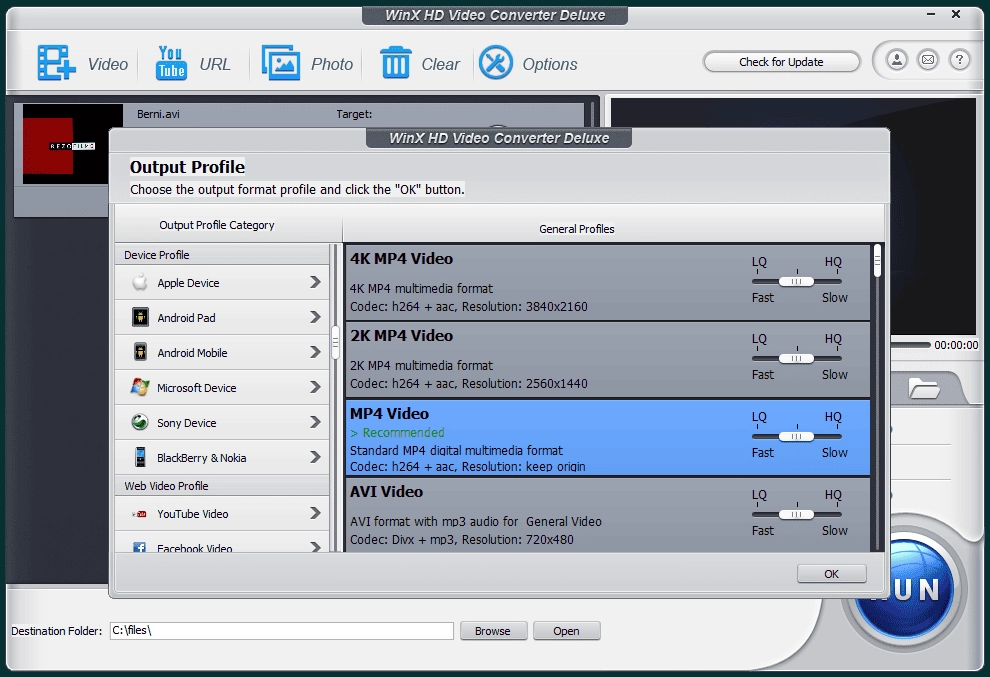Expand the Apple Device category arrow
The height and width of the screenshot is (677, 990).
tap(315, 282)
